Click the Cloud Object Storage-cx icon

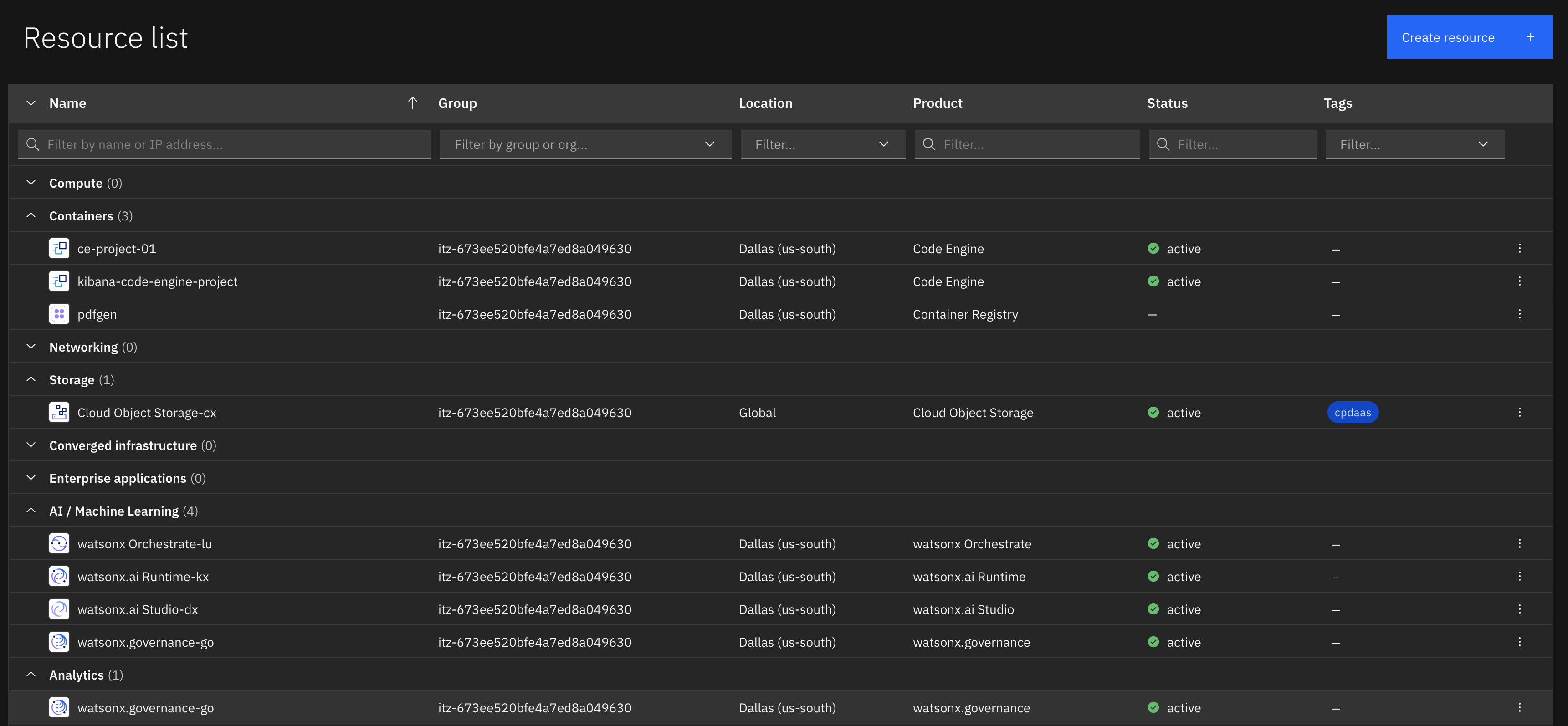coord(59,413)
